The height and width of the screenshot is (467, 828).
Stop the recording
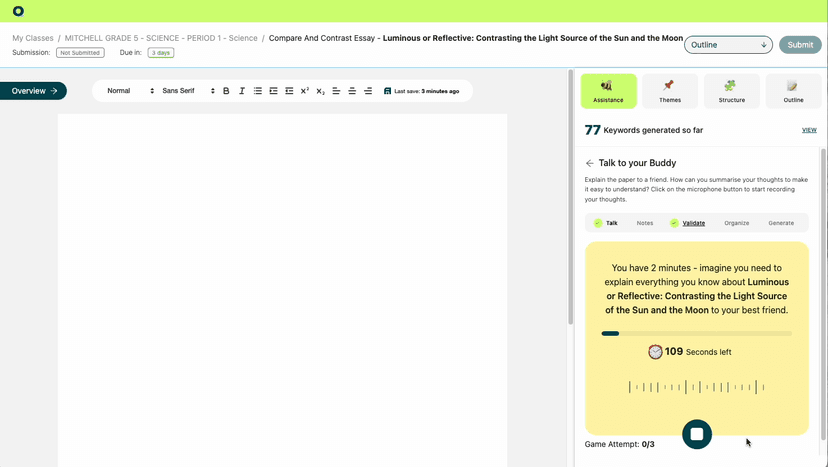pos(697,434)
